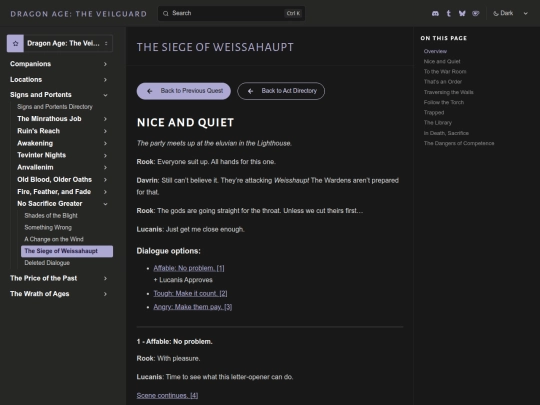540x405 pixels.
Task: Jump to Follow the Torch section
Action: tap(444, 102)
